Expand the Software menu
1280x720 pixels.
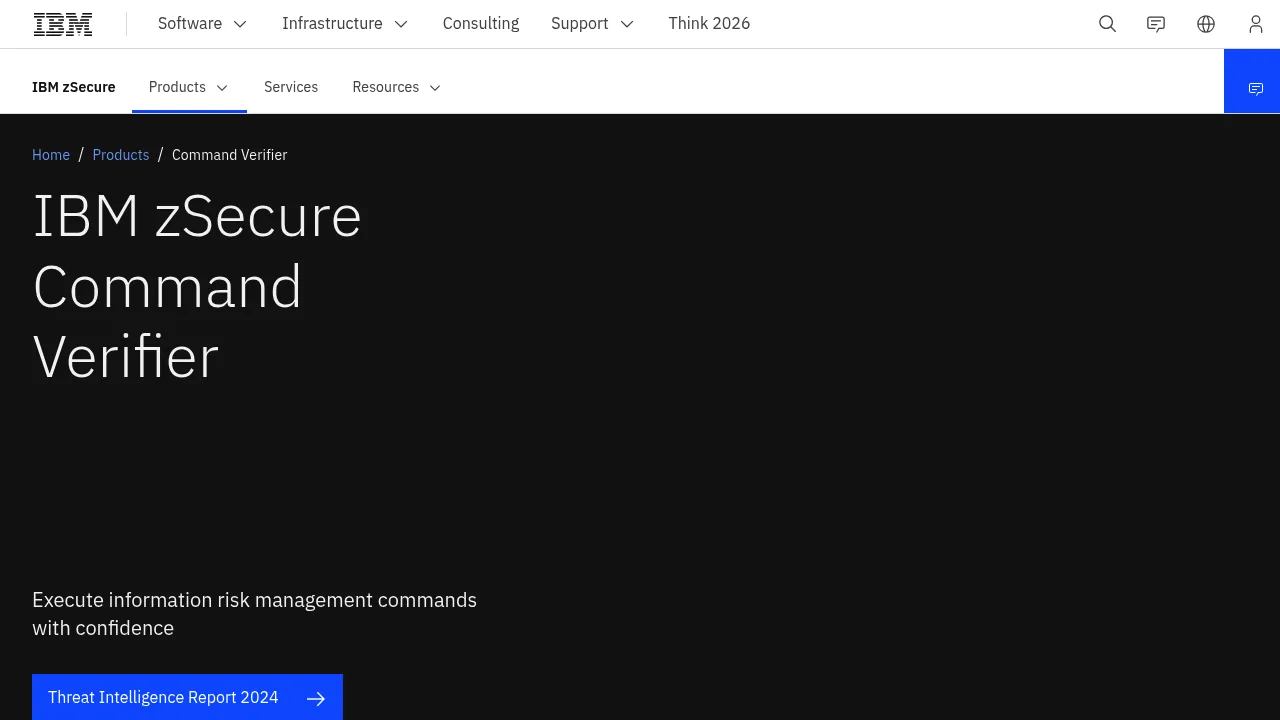click(x=202, y=24)
